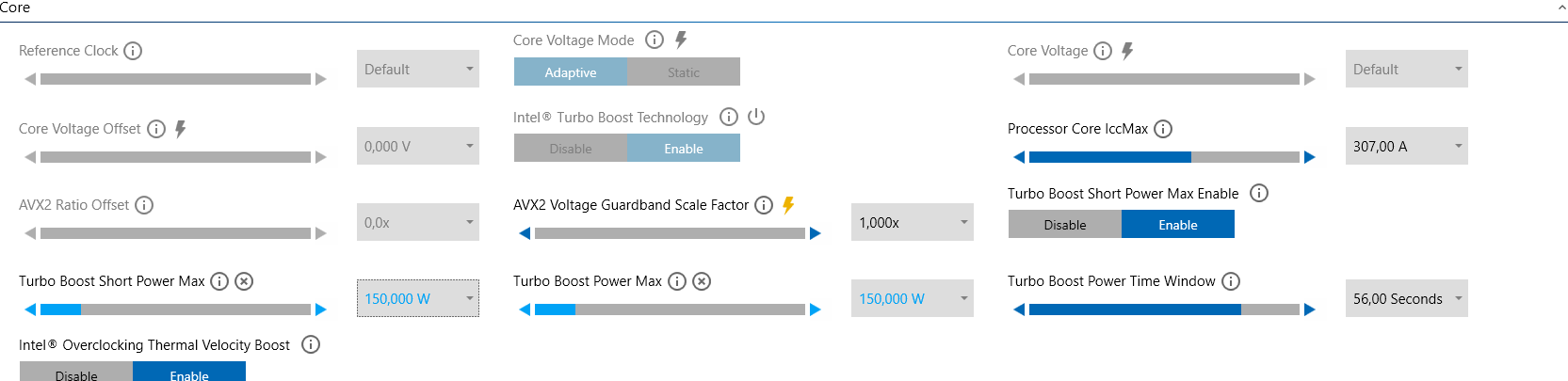
Task: Click info icon for Processor Core IccMax
Action: tap(1163, 129)
